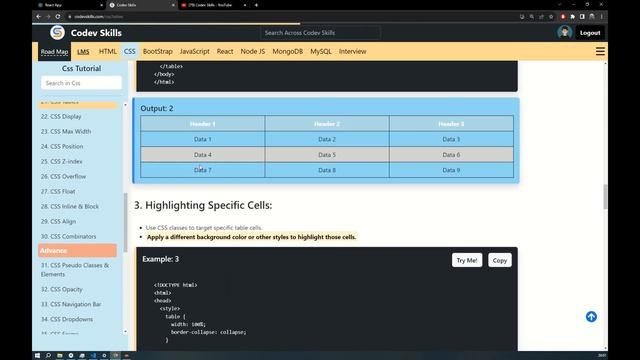Click sidebar scrollbar down arrow
The height and width of the screenshot is (360, 640).
click(125, 331)
